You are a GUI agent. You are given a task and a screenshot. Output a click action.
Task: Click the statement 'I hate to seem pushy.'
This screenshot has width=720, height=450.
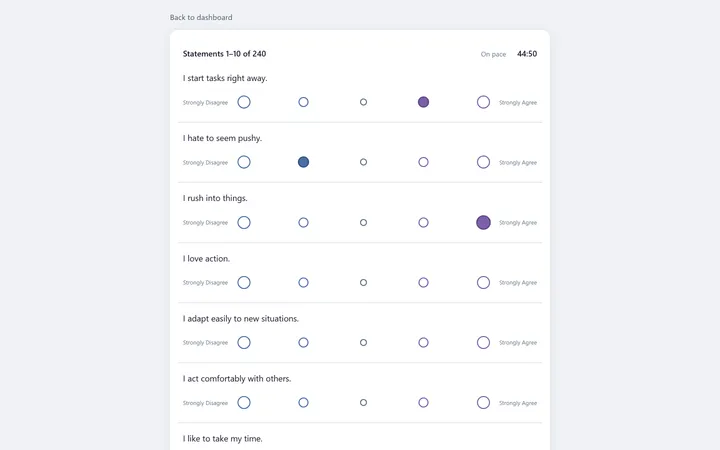(x=222, y=138)
